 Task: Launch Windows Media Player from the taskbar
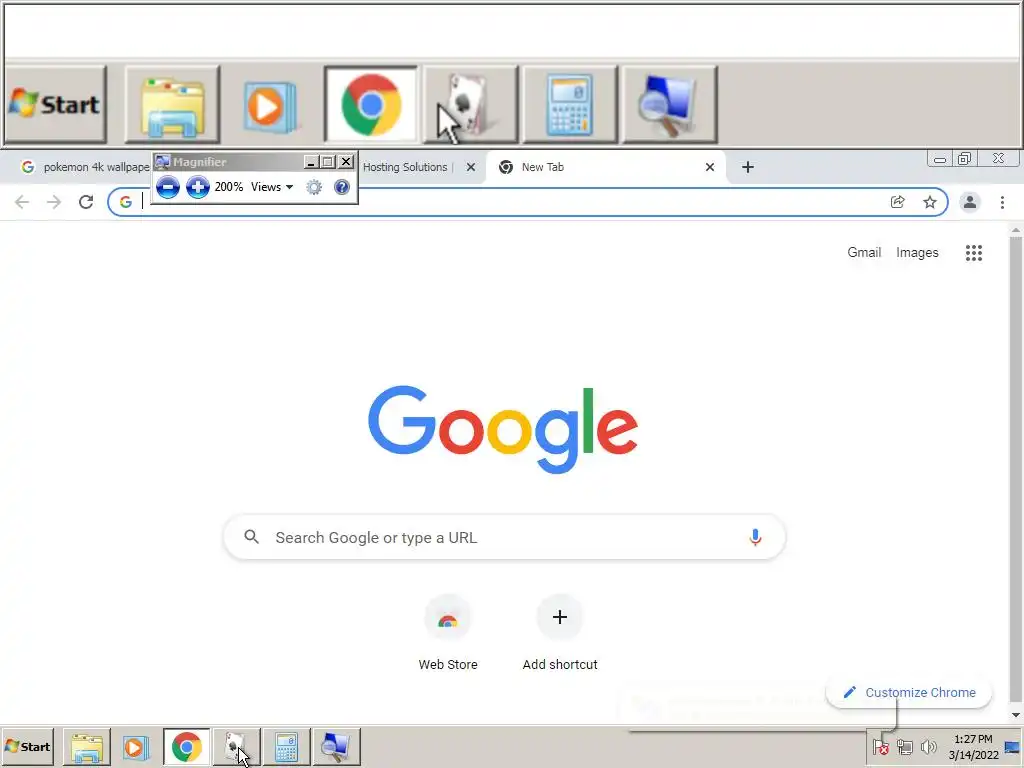pos(135,747)
